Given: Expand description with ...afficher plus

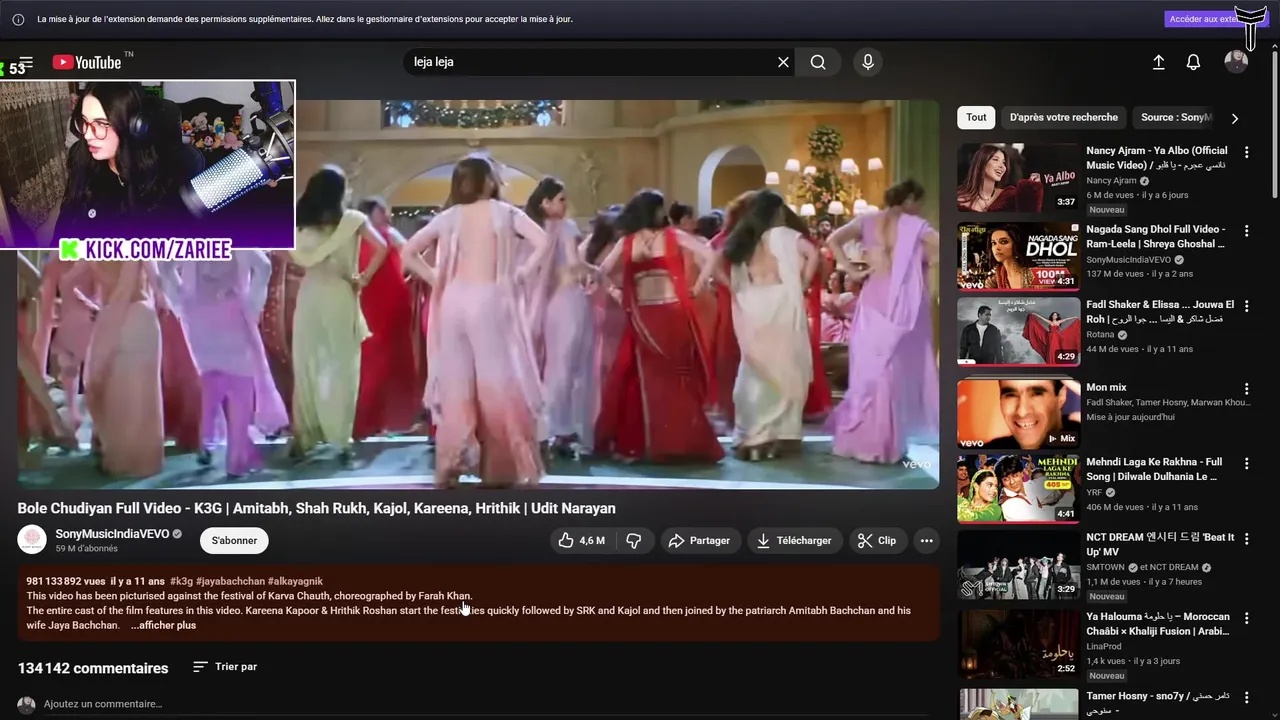Looking at the screenshot, I should [x=163, y=625].
